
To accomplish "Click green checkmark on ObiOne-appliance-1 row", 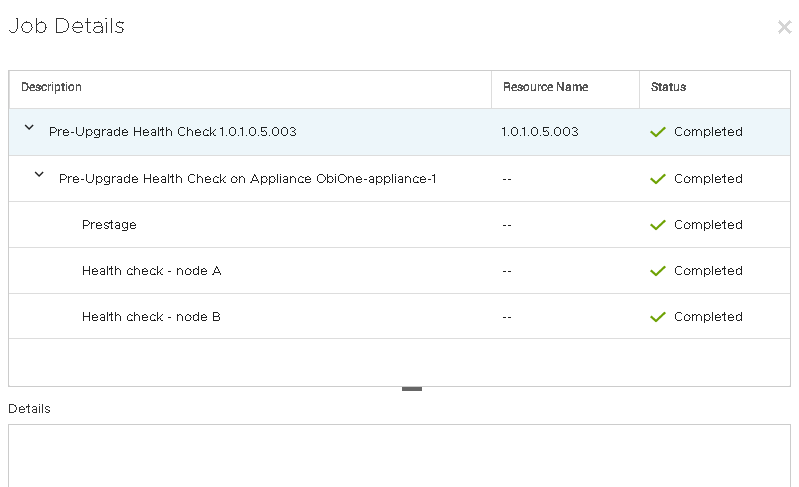I will [x=657, y=179].
